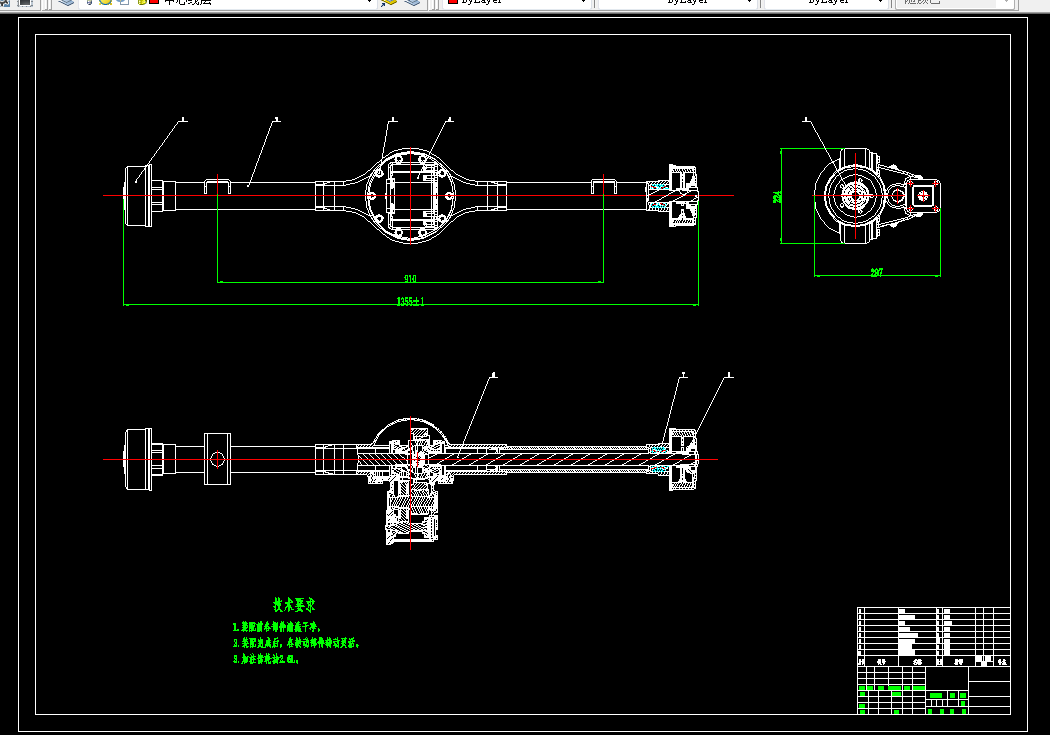Select the 297 dimension in side view

tap(877, 272)
